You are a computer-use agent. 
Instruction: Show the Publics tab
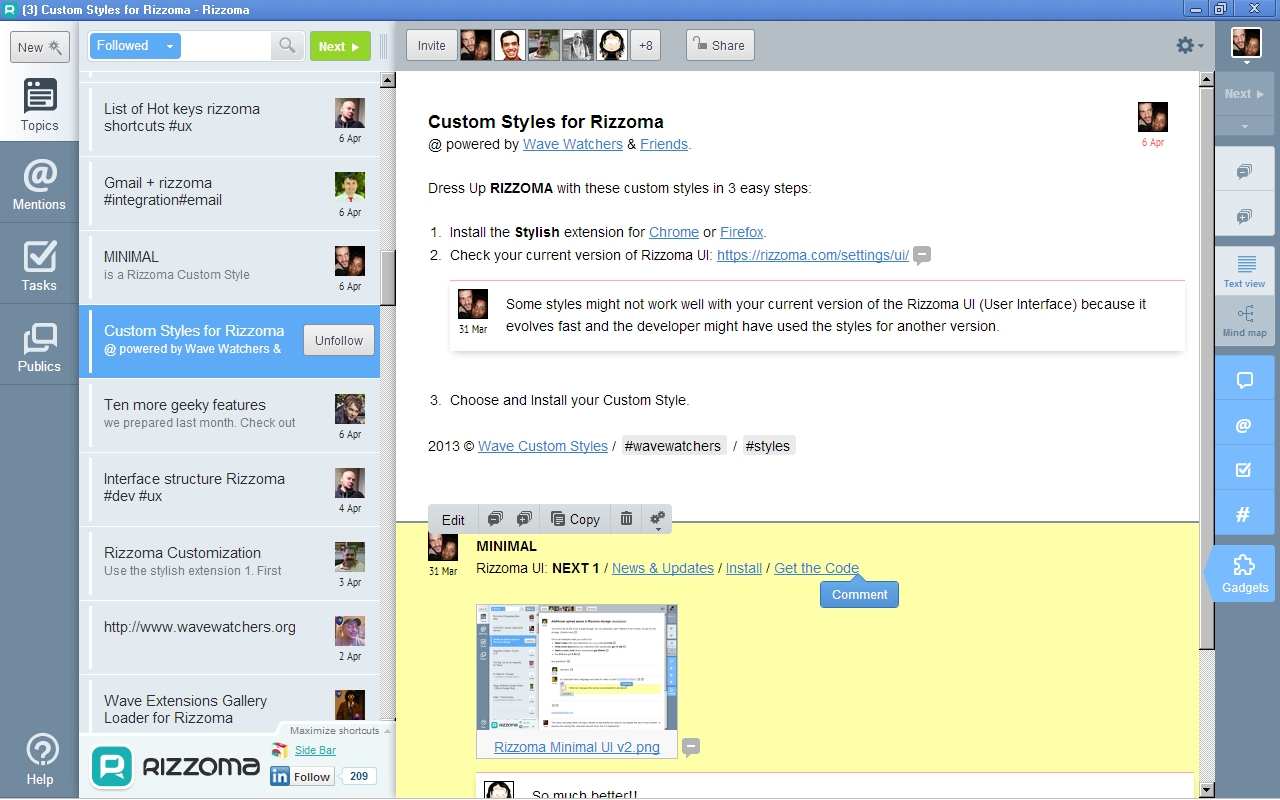[39, 346]
